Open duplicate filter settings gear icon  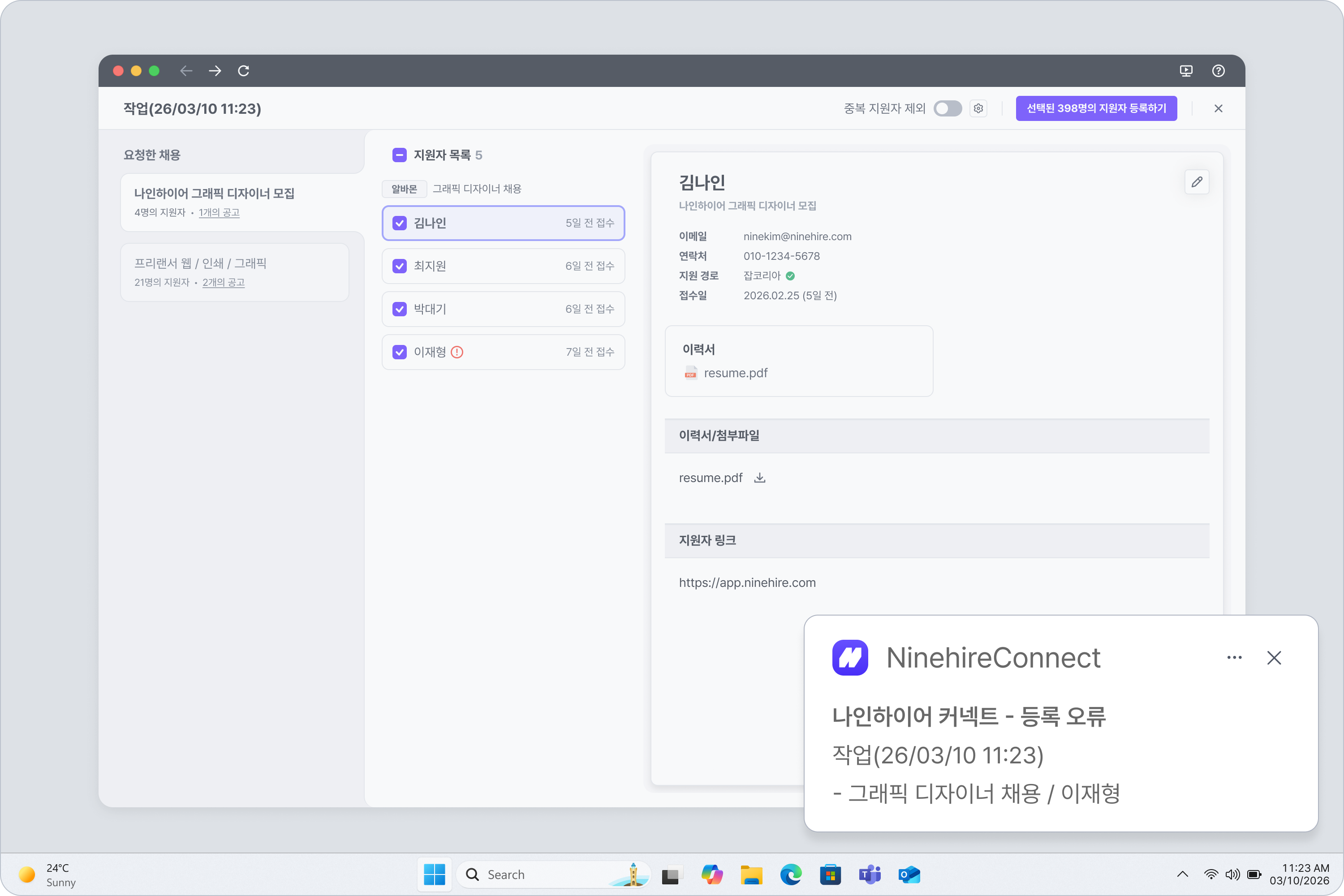coord(978,108)
